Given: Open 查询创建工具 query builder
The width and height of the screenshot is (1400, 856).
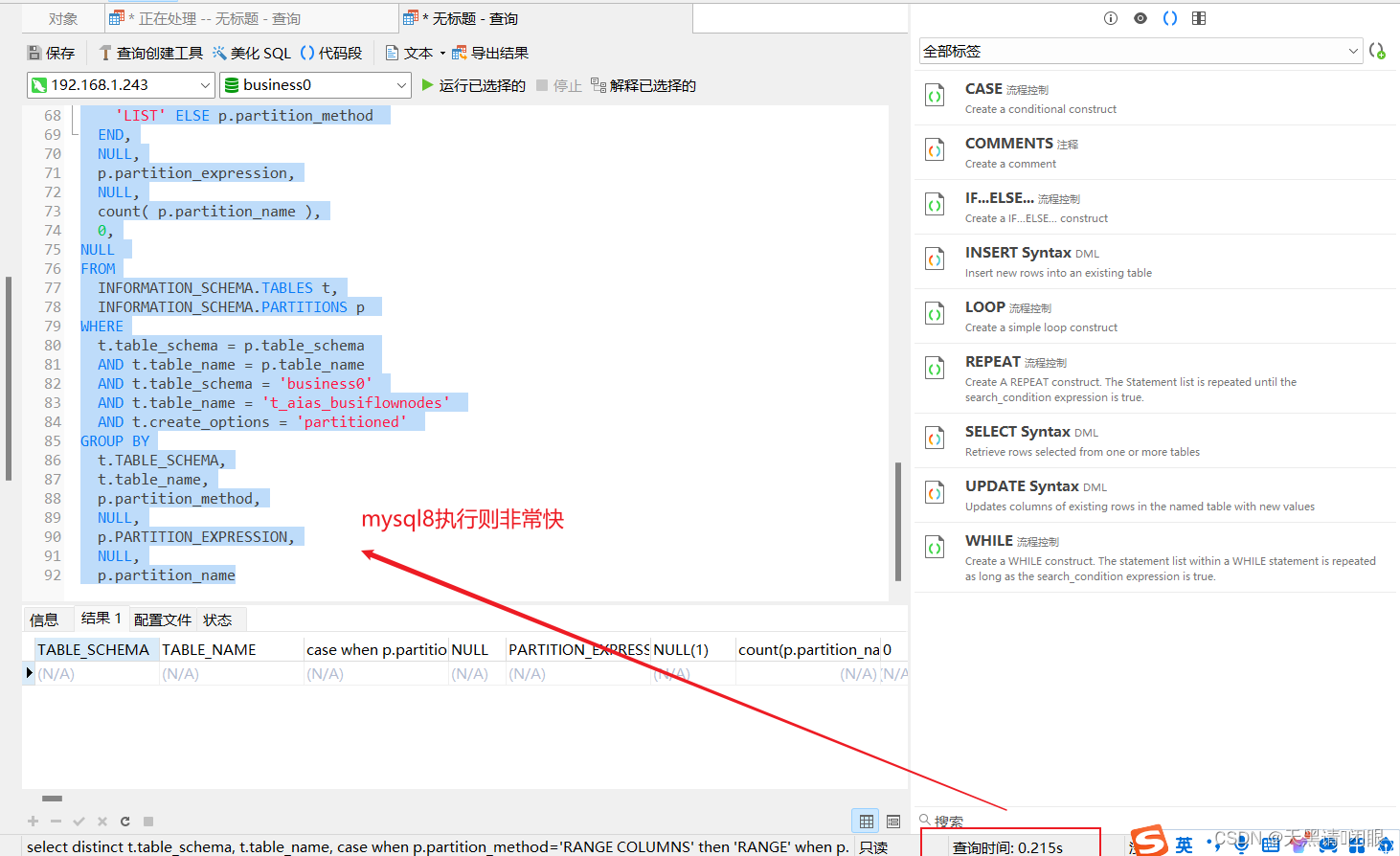Looking at the screenshot, I should tap(150, 54).
